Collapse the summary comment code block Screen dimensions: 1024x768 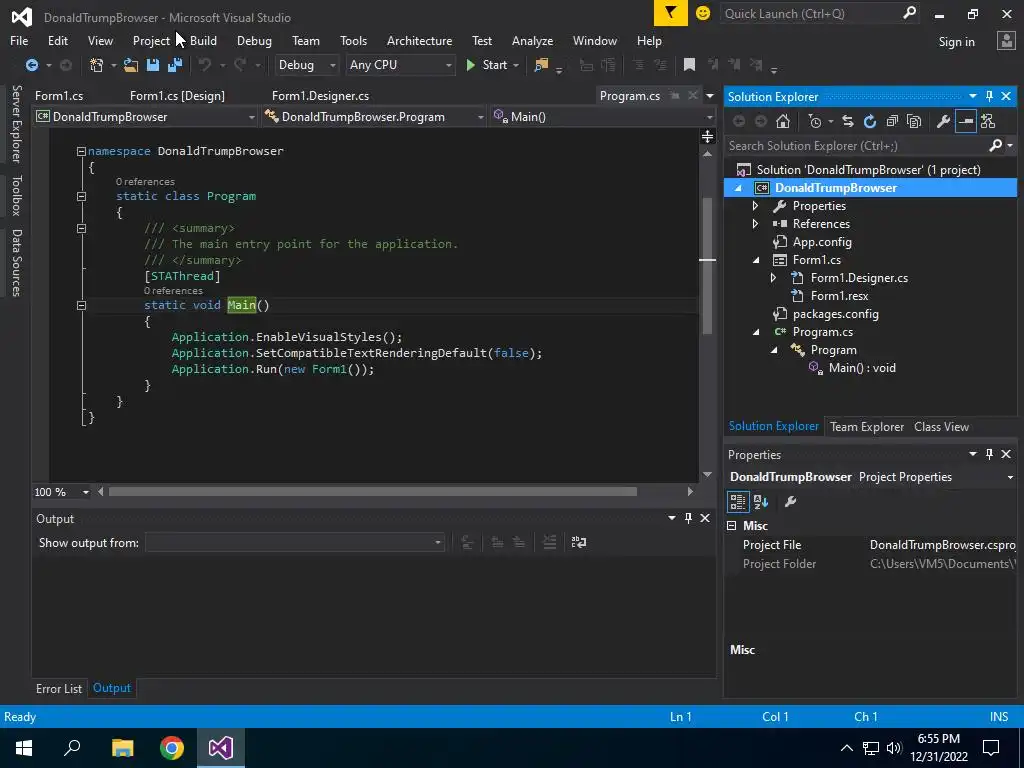82,229
